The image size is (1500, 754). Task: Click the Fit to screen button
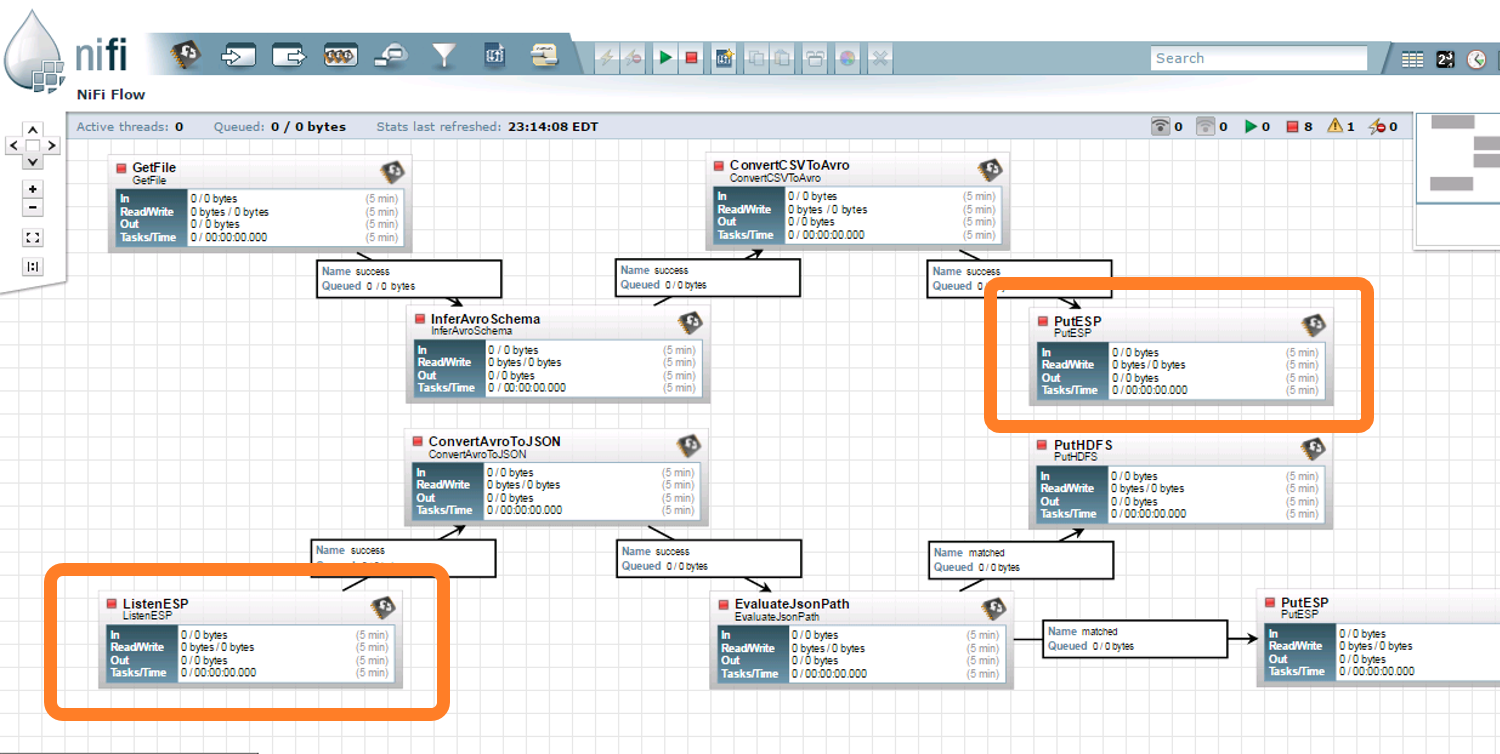click(x=33, y=238)
